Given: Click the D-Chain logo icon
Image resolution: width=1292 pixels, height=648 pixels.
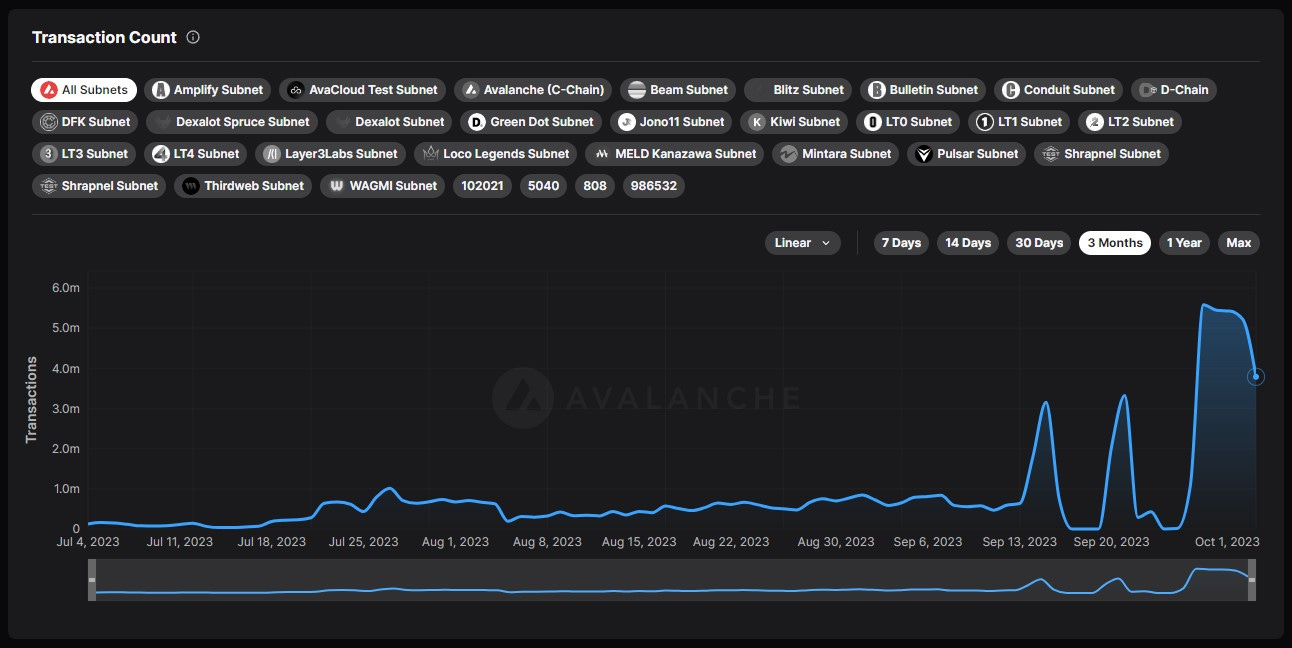Looking at the screenshot, I should (x=1147, y=90).
